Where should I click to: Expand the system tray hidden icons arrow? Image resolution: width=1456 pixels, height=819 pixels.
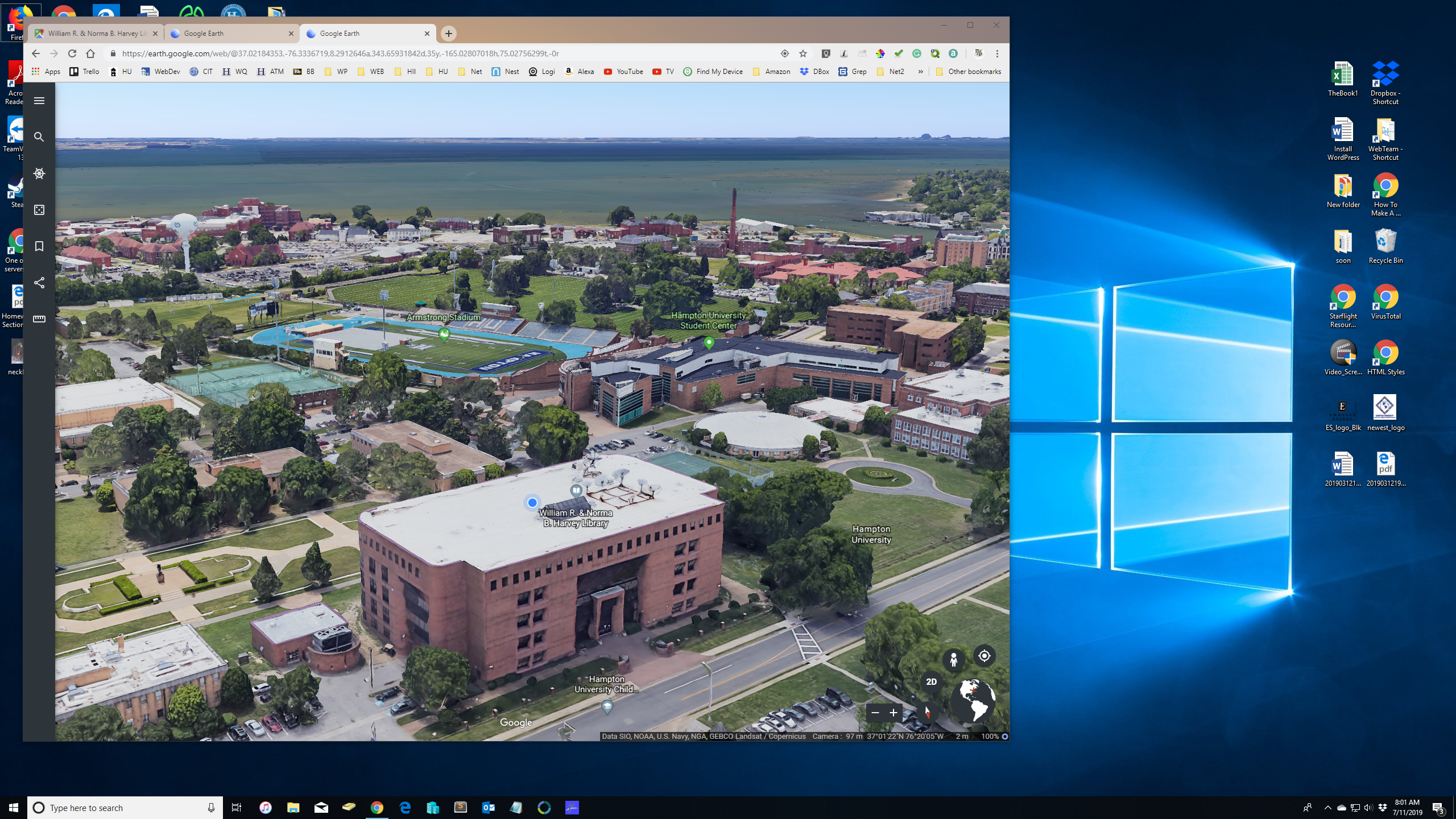pos(1327,808)
